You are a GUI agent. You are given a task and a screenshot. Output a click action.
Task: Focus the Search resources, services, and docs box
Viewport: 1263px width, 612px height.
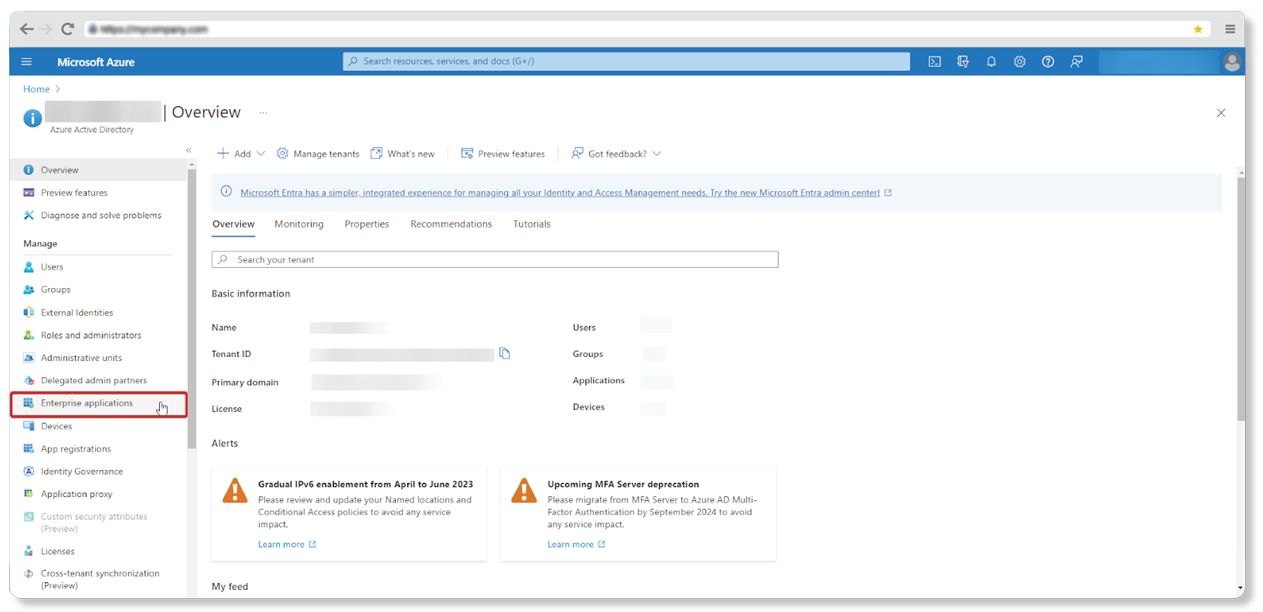click(x=626, y=62)
